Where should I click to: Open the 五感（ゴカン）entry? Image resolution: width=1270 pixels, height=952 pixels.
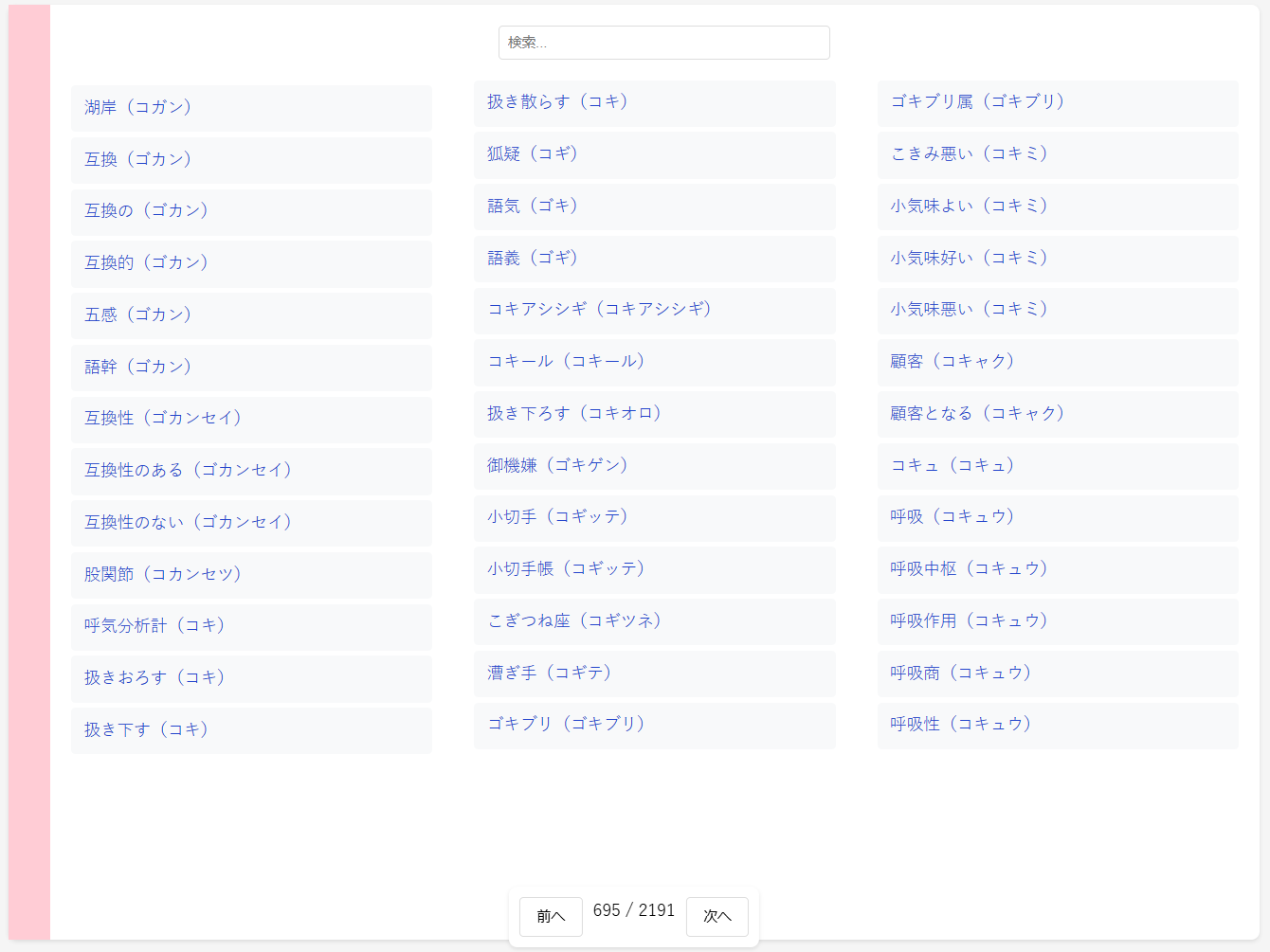click(251, 315)
